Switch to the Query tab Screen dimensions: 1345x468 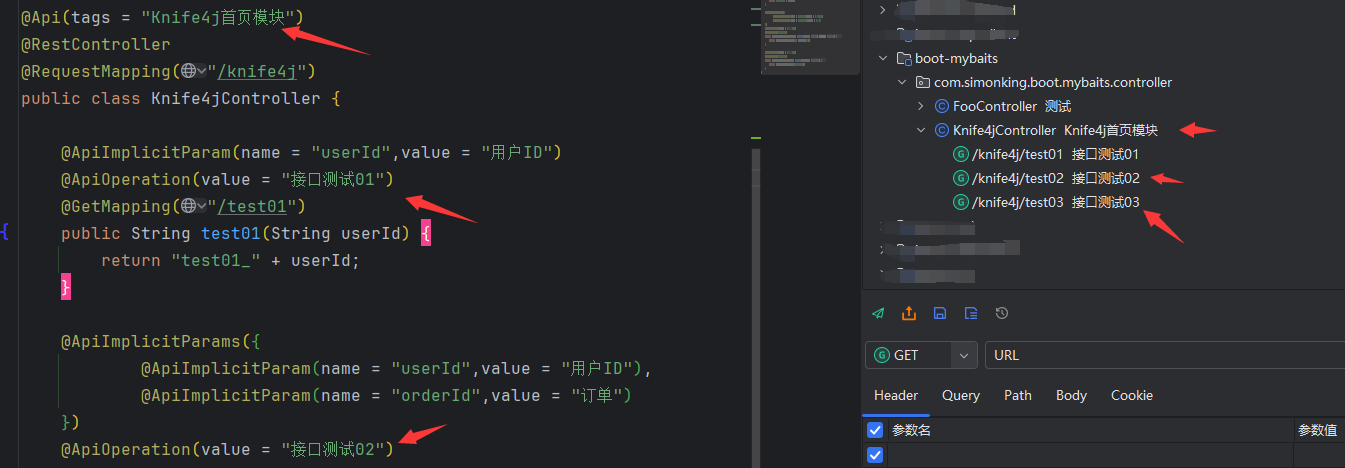[961, 395]
